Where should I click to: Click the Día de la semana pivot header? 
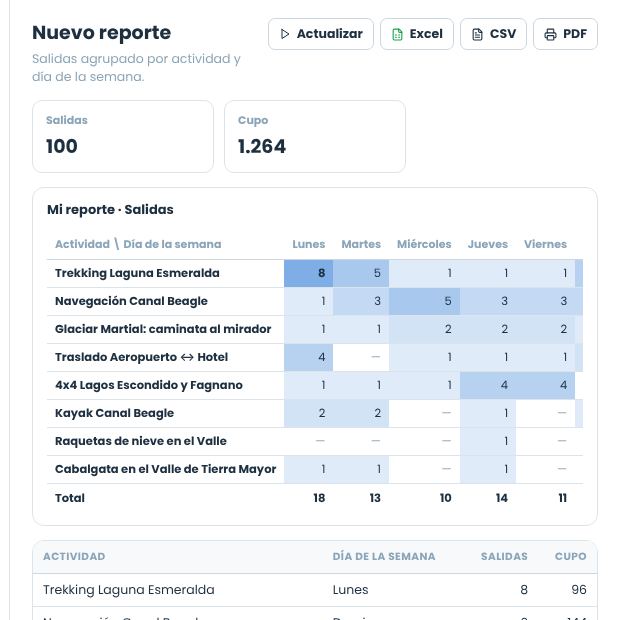172,244
